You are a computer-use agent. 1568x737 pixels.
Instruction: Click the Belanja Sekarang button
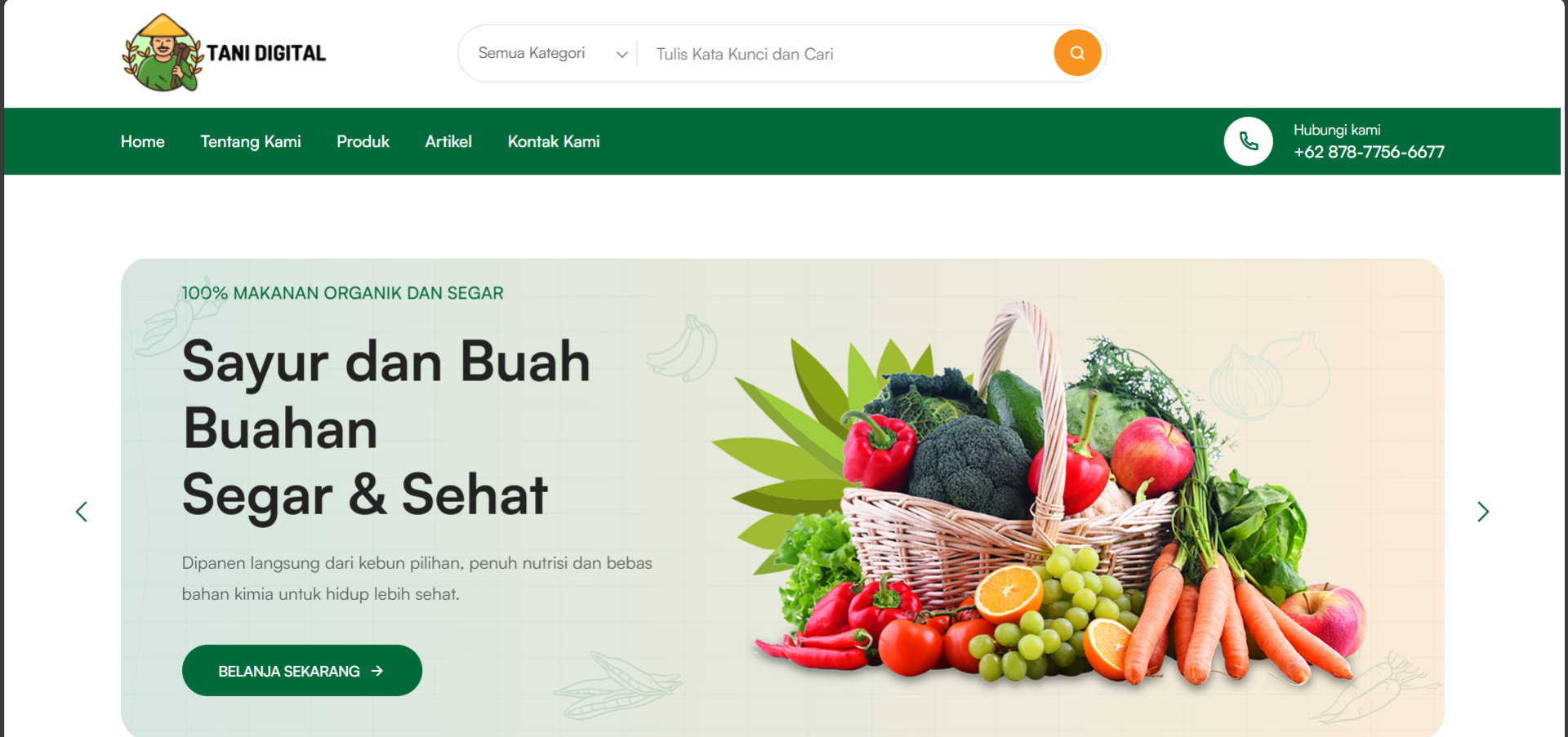pos(302,671)
